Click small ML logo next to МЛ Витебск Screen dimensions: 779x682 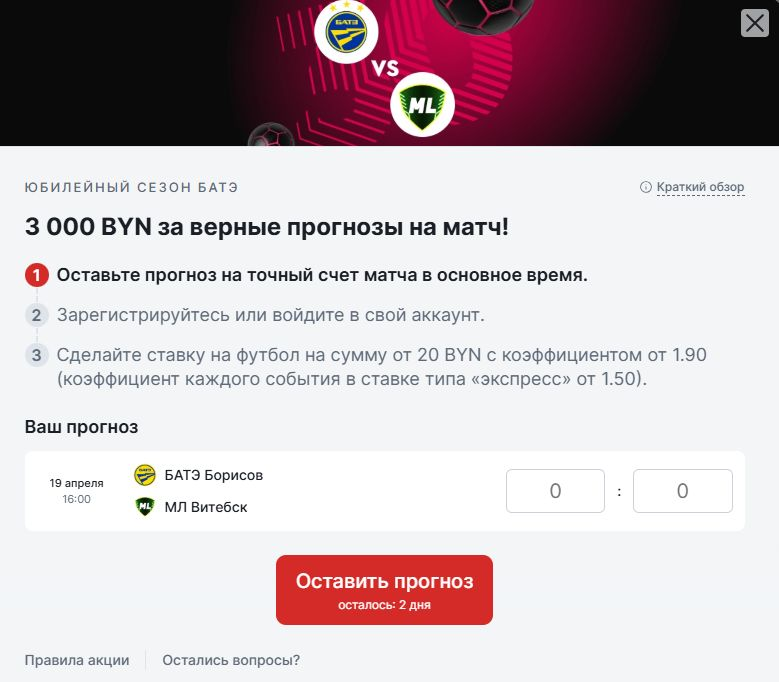tap(145, 507)
